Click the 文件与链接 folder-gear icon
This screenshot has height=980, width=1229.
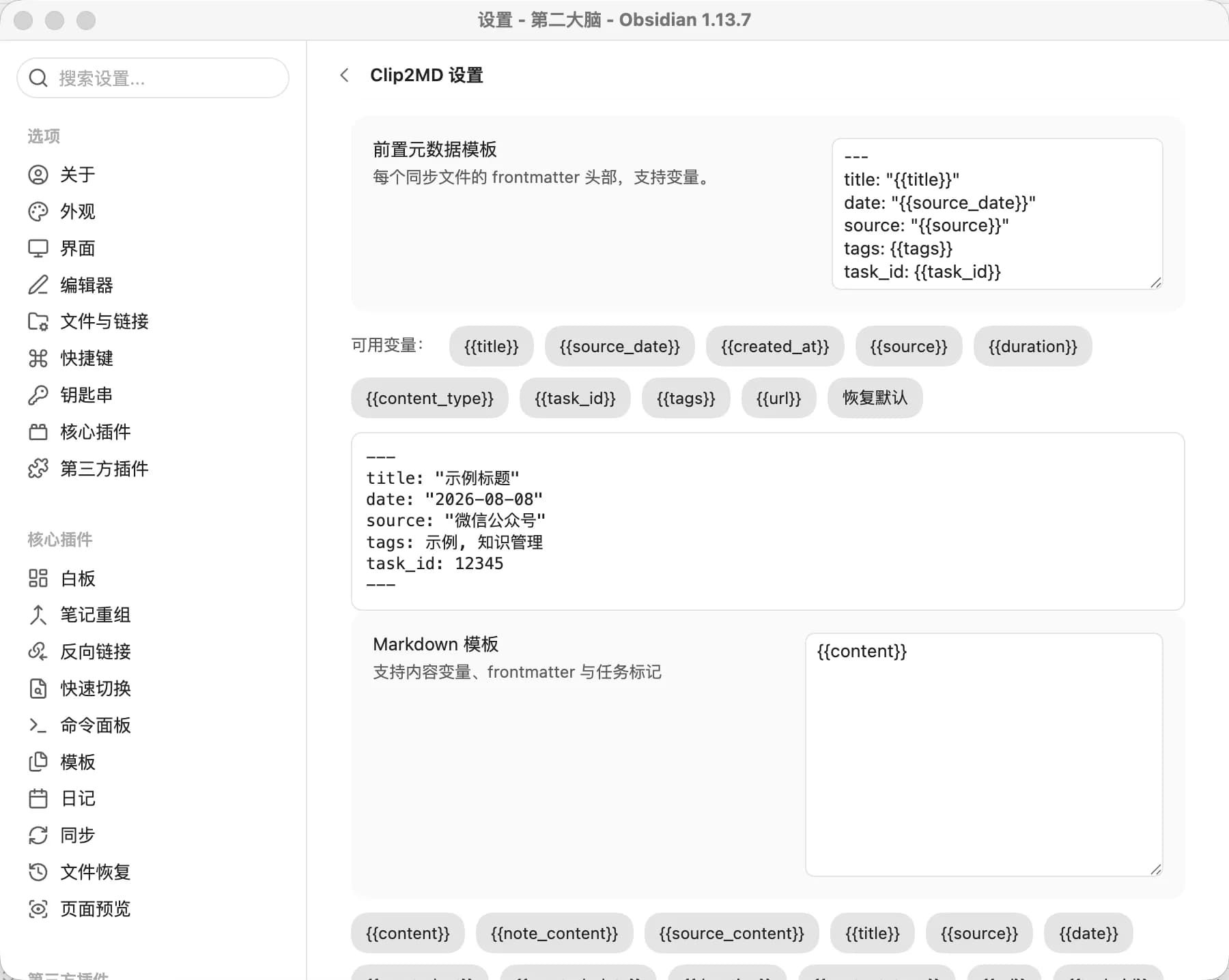pos(38,321)
